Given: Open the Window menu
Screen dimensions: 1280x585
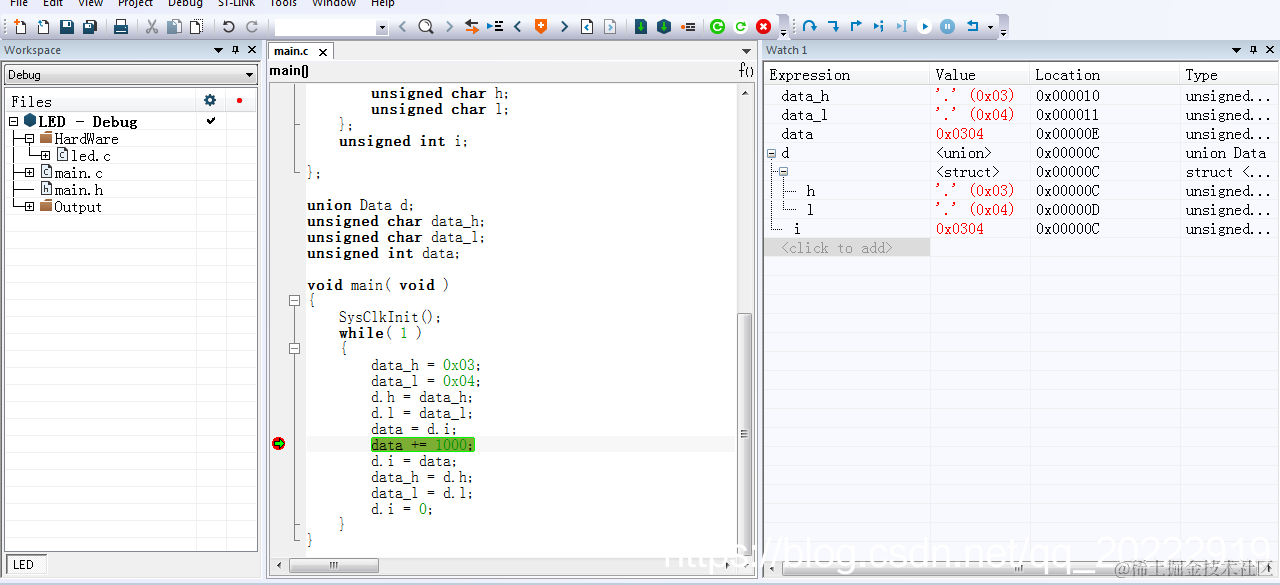Looking at the screenshot, I should (334, 4).
